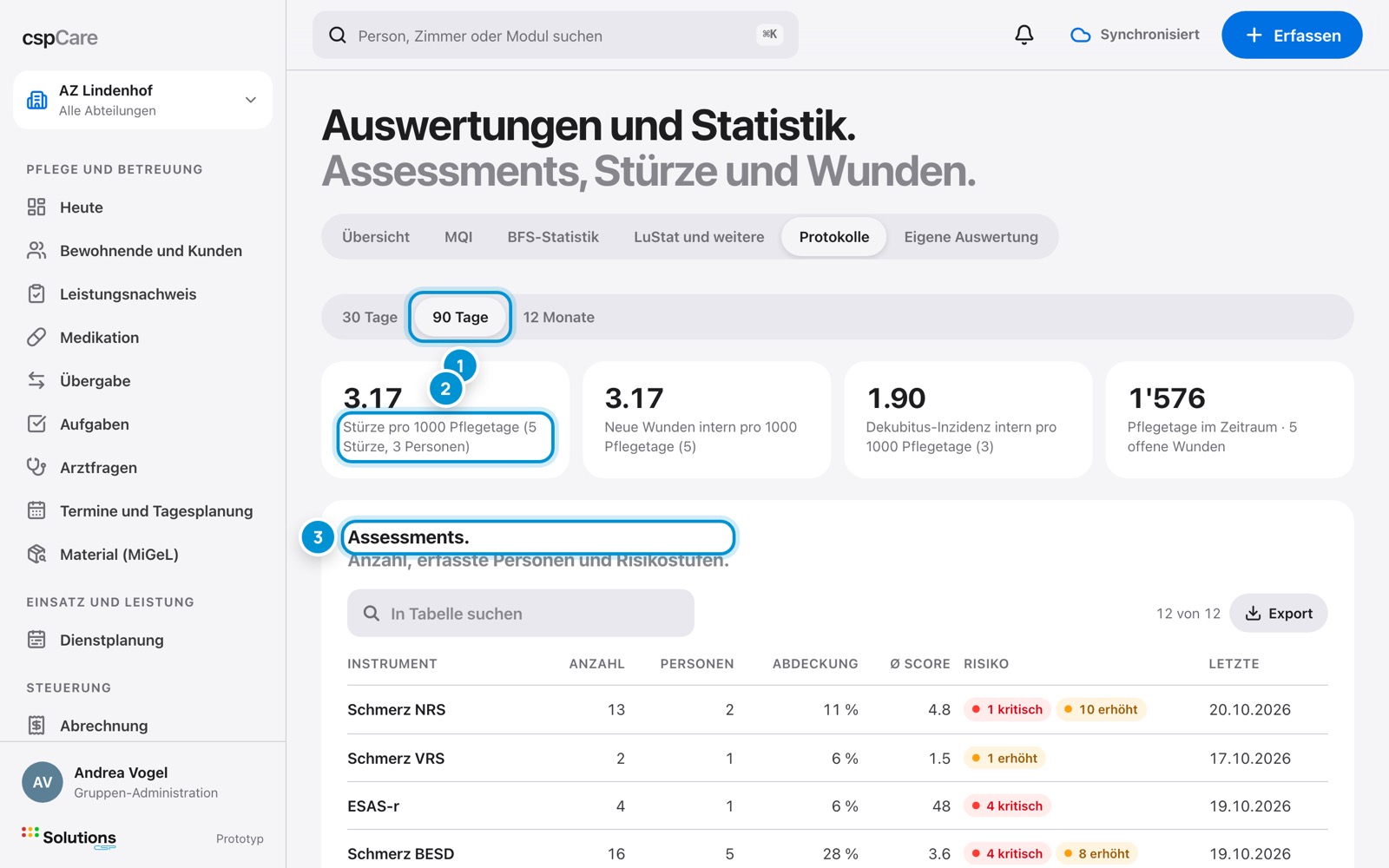Image resolution: width=1389 pixels, height=868 pixels.
Task: Select the 90 Tage period
Action: tap(460, 317)
